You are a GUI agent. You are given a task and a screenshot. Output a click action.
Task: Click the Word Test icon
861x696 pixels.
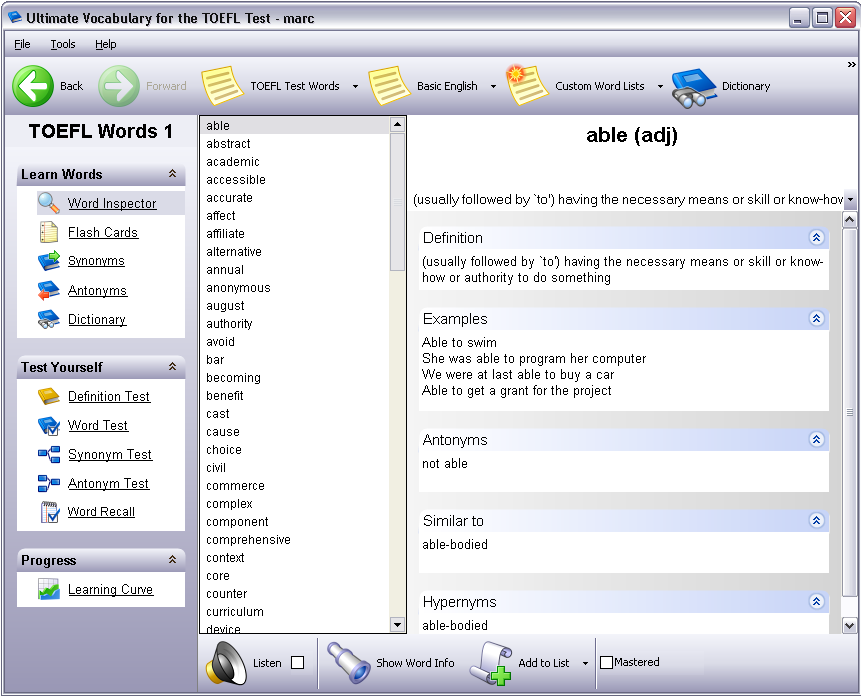click(49, 425)
